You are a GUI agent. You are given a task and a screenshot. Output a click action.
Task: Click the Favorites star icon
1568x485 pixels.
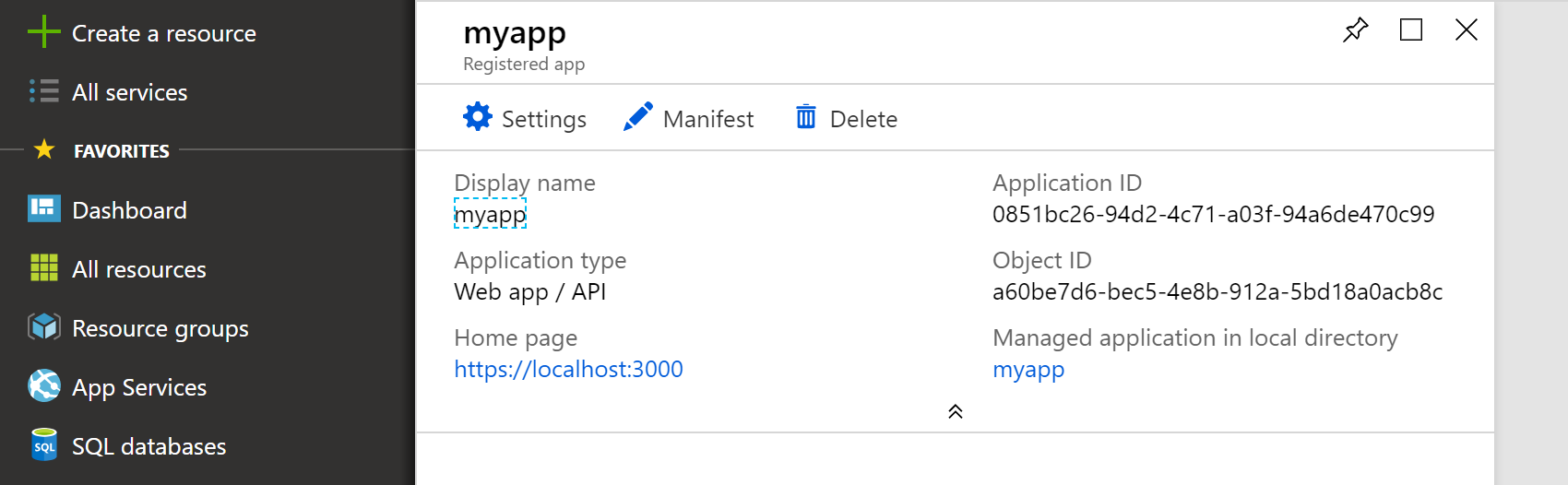[x=43, y=149]
